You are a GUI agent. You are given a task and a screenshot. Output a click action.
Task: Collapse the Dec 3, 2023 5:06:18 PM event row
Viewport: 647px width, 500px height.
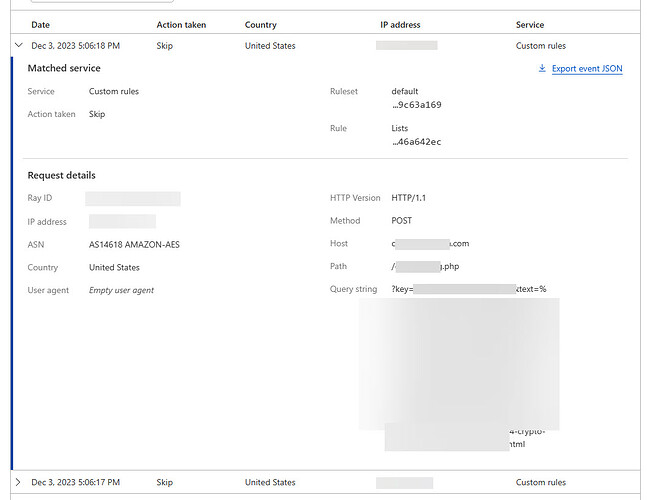point(19,45)
